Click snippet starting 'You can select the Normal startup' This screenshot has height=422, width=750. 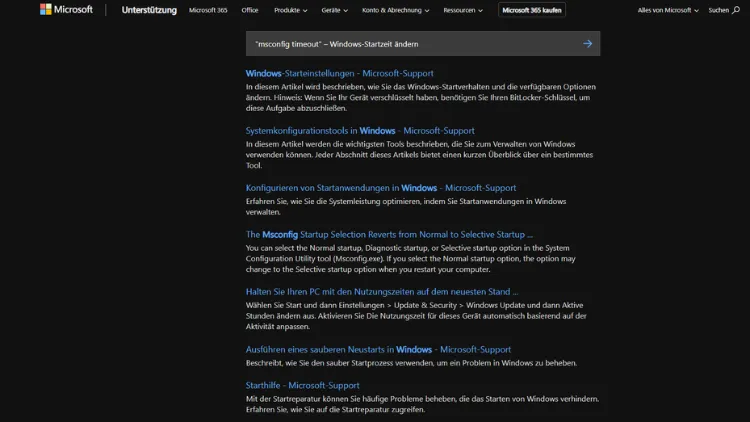click(x=410, y=259)
